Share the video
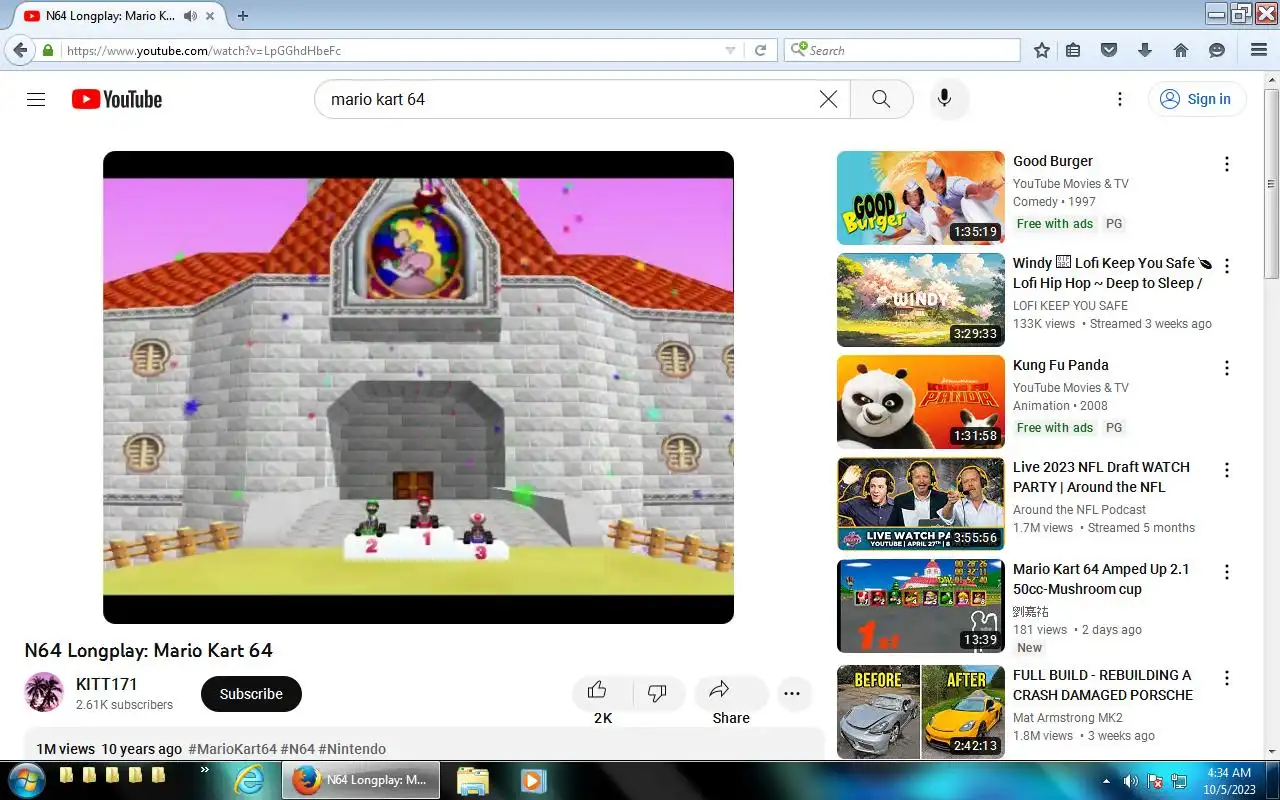Screen dimensions: 1280x800 [x=730, y=692]
